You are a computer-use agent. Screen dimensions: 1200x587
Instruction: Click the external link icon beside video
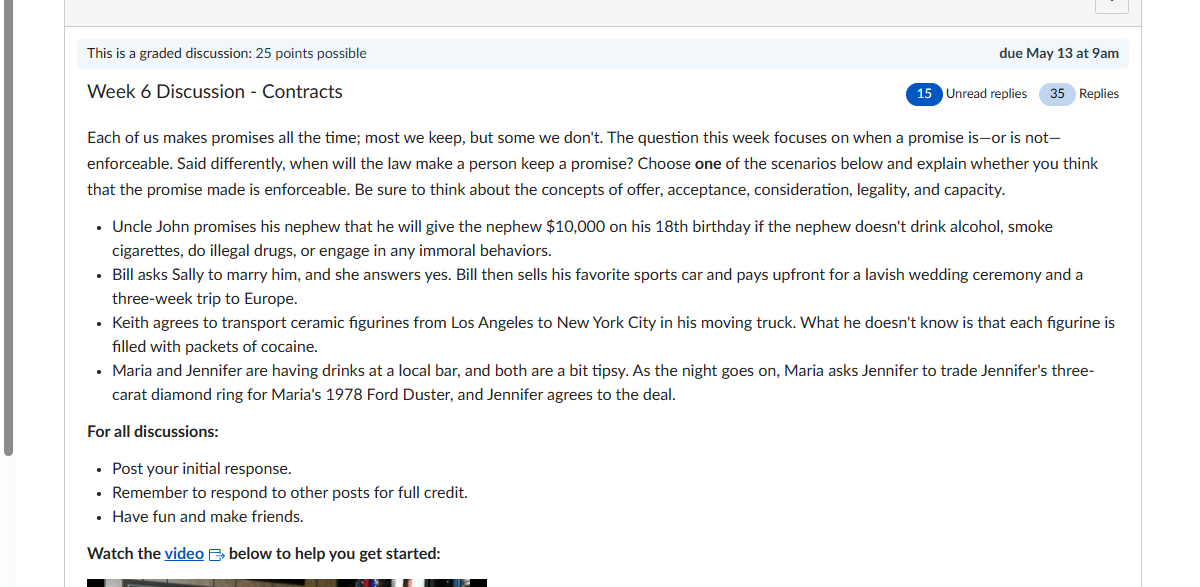tap(217, 554)
